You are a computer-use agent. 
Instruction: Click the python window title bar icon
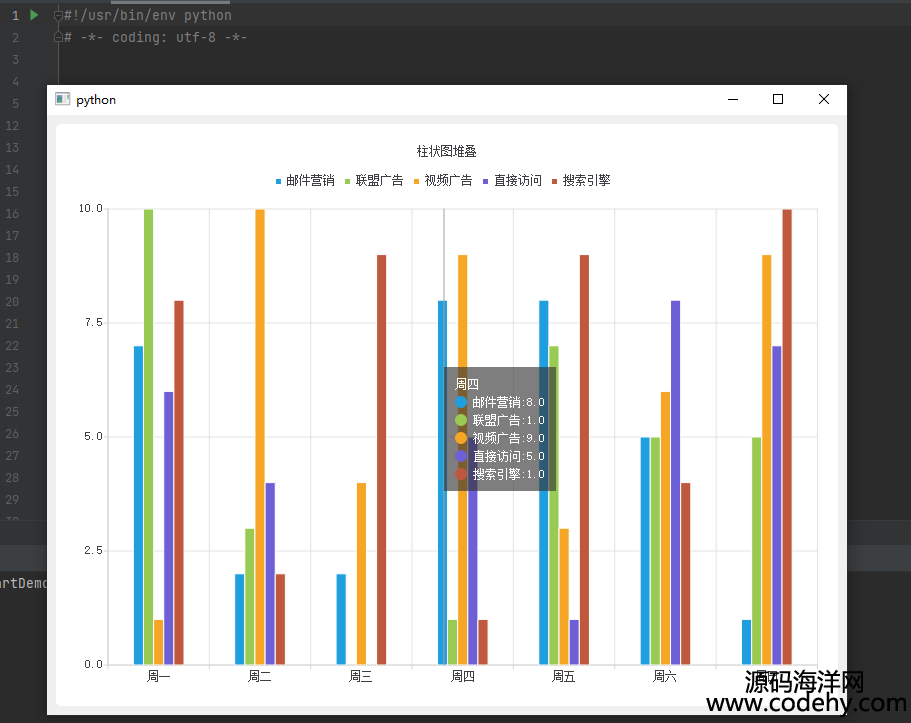tap(62, 99)
